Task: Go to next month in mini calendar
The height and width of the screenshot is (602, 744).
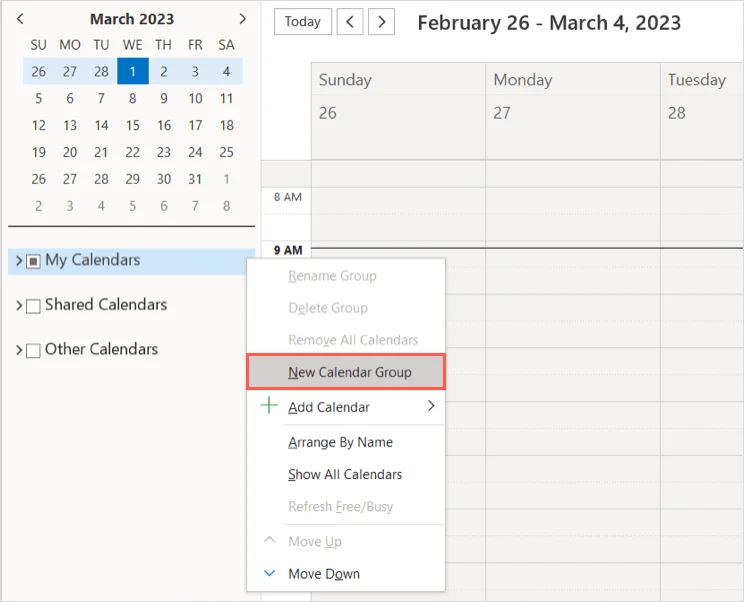Action: click(242, 19)
